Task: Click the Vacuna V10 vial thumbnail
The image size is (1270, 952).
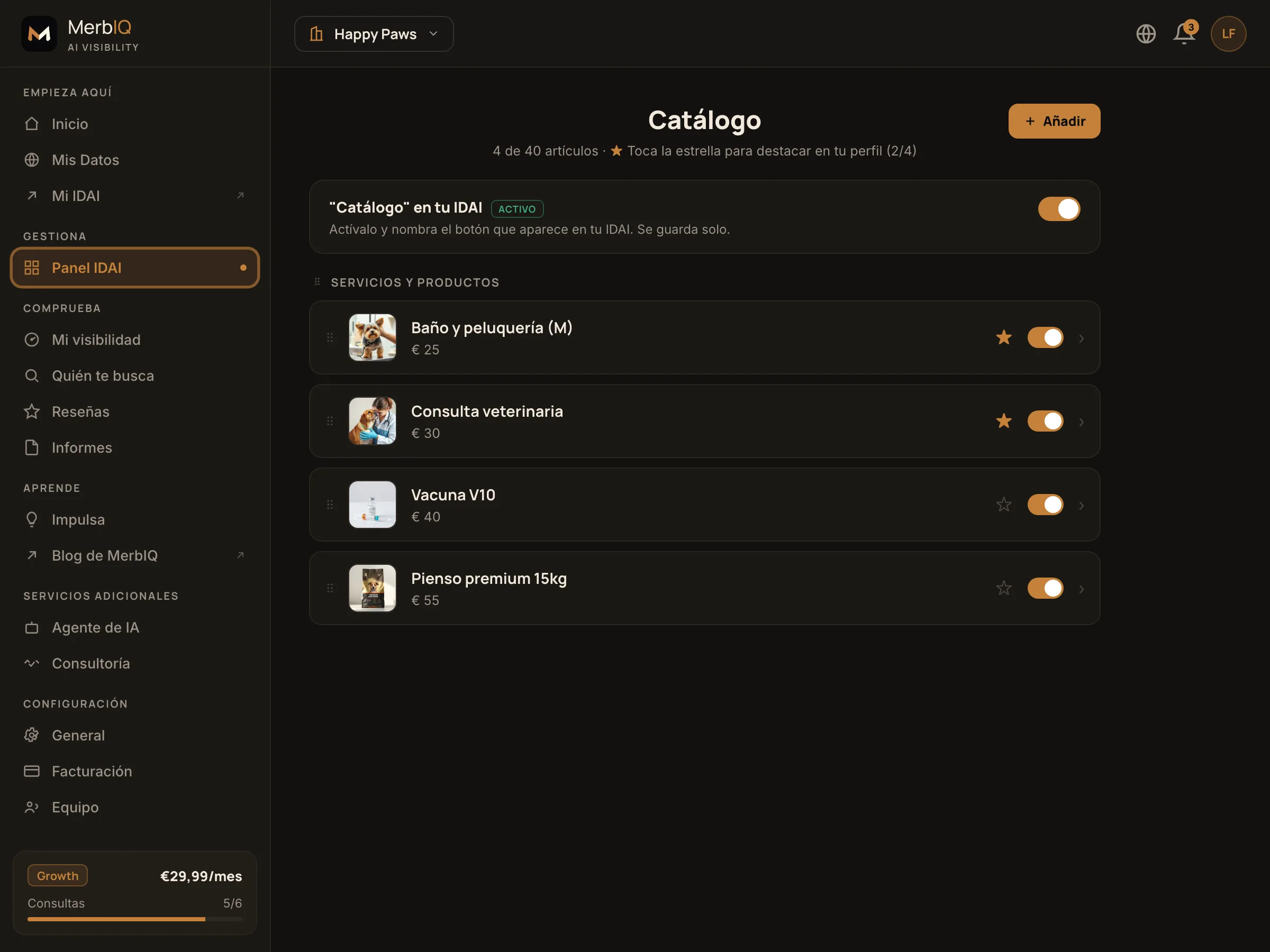Action: pos(372,505)
